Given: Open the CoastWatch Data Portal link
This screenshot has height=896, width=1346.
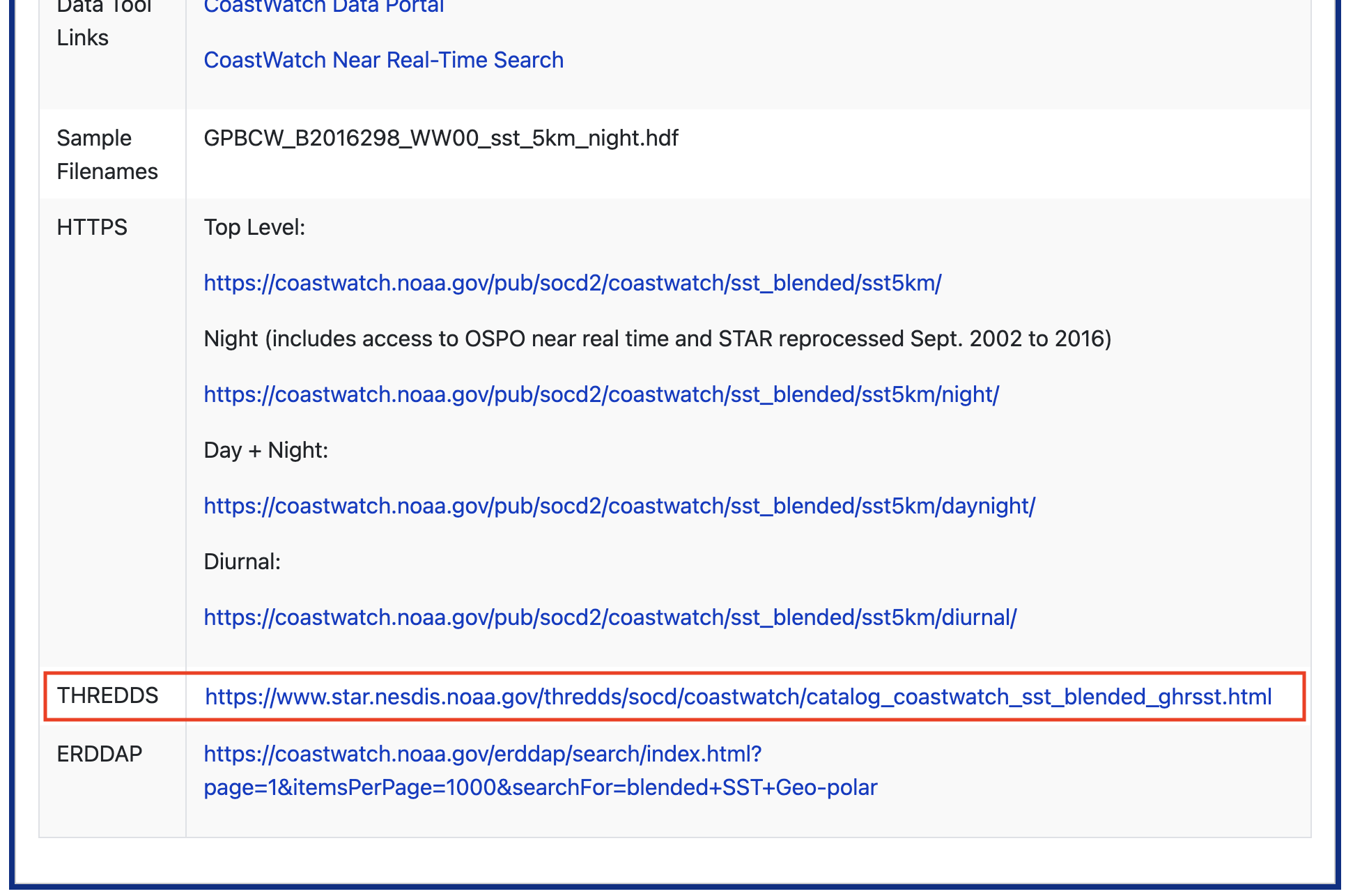Looking at the screenshot, I should pyautogui.click(x=324, y=7).
